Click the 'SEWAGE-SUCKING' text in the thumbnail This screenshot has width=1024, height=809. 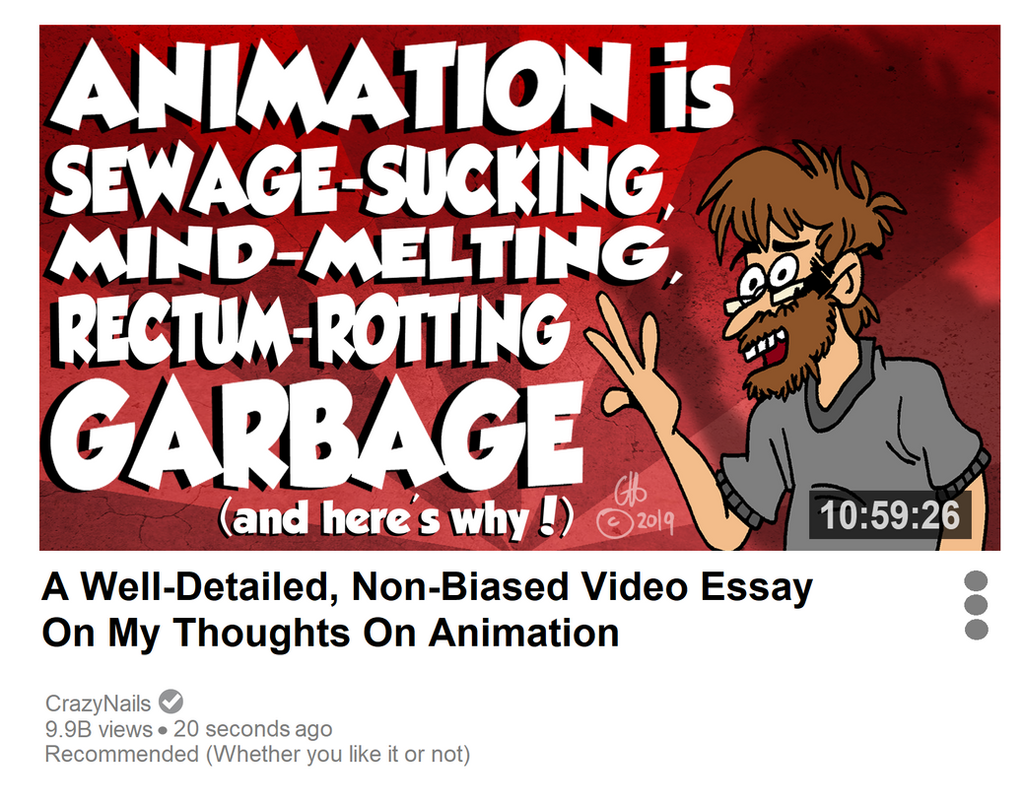[x=358, y=180]
